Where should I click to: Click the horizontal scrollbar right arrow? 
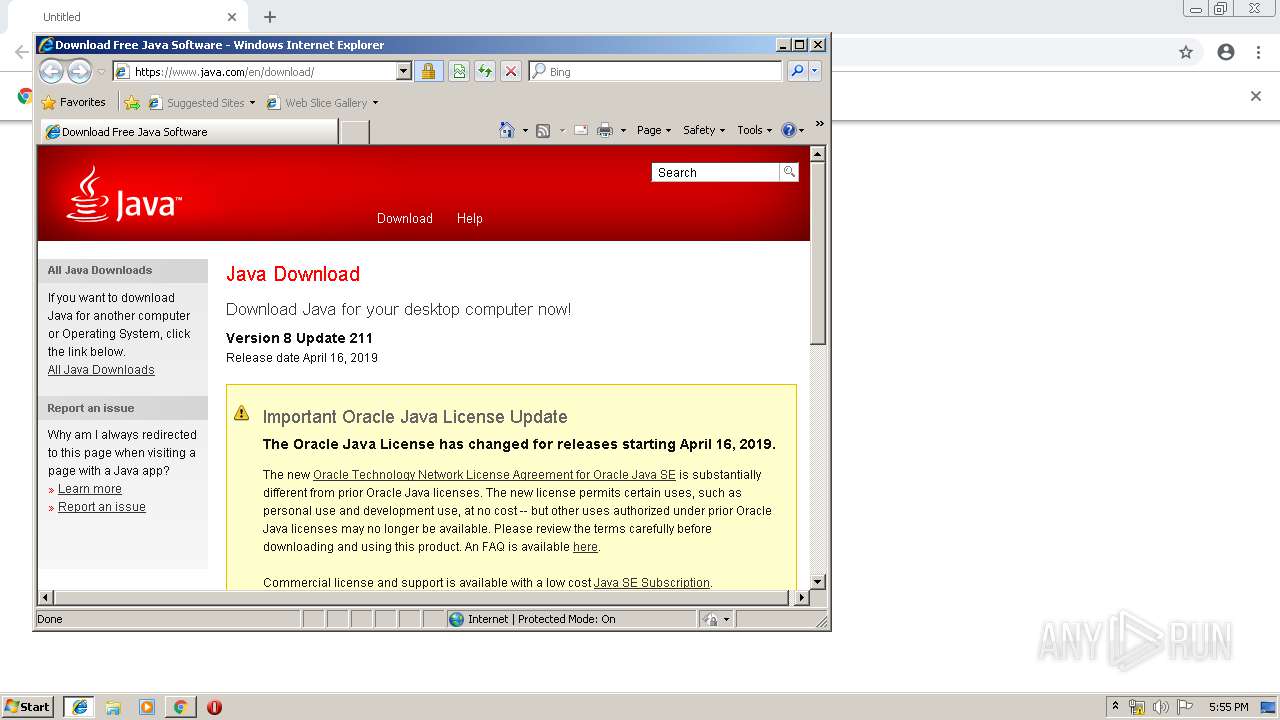pyautogui.click(x=801, y=597)
